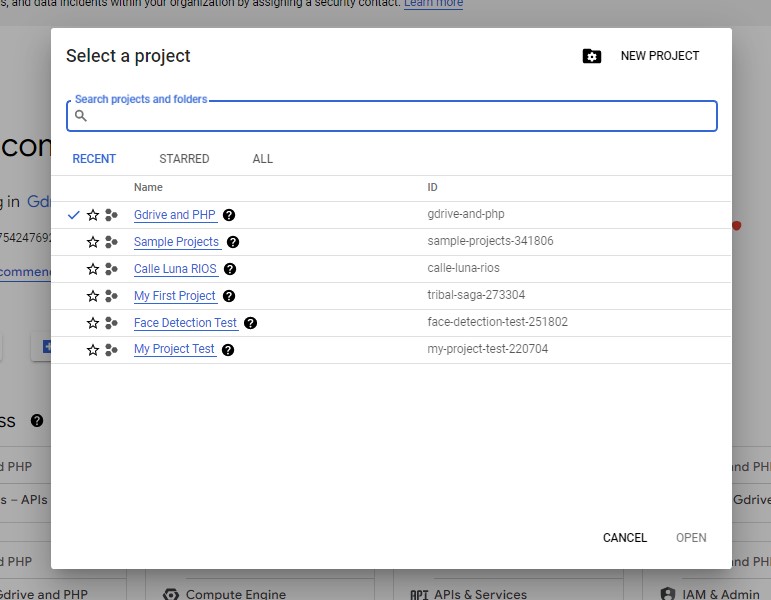Image resolution: width=771 pixels, height=600 pixels.
Task: Open help icon next to Face Detection Test
Action: pos(250,323)
